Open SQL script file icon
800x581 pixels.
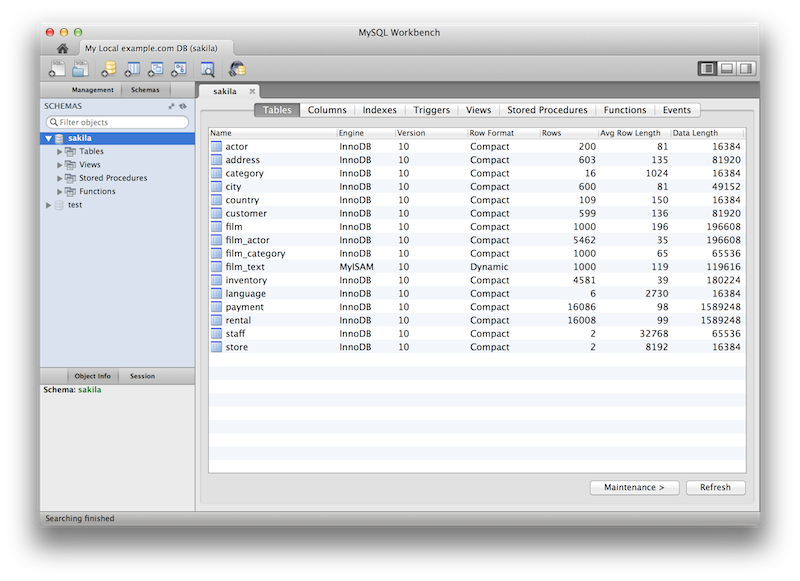81,69
